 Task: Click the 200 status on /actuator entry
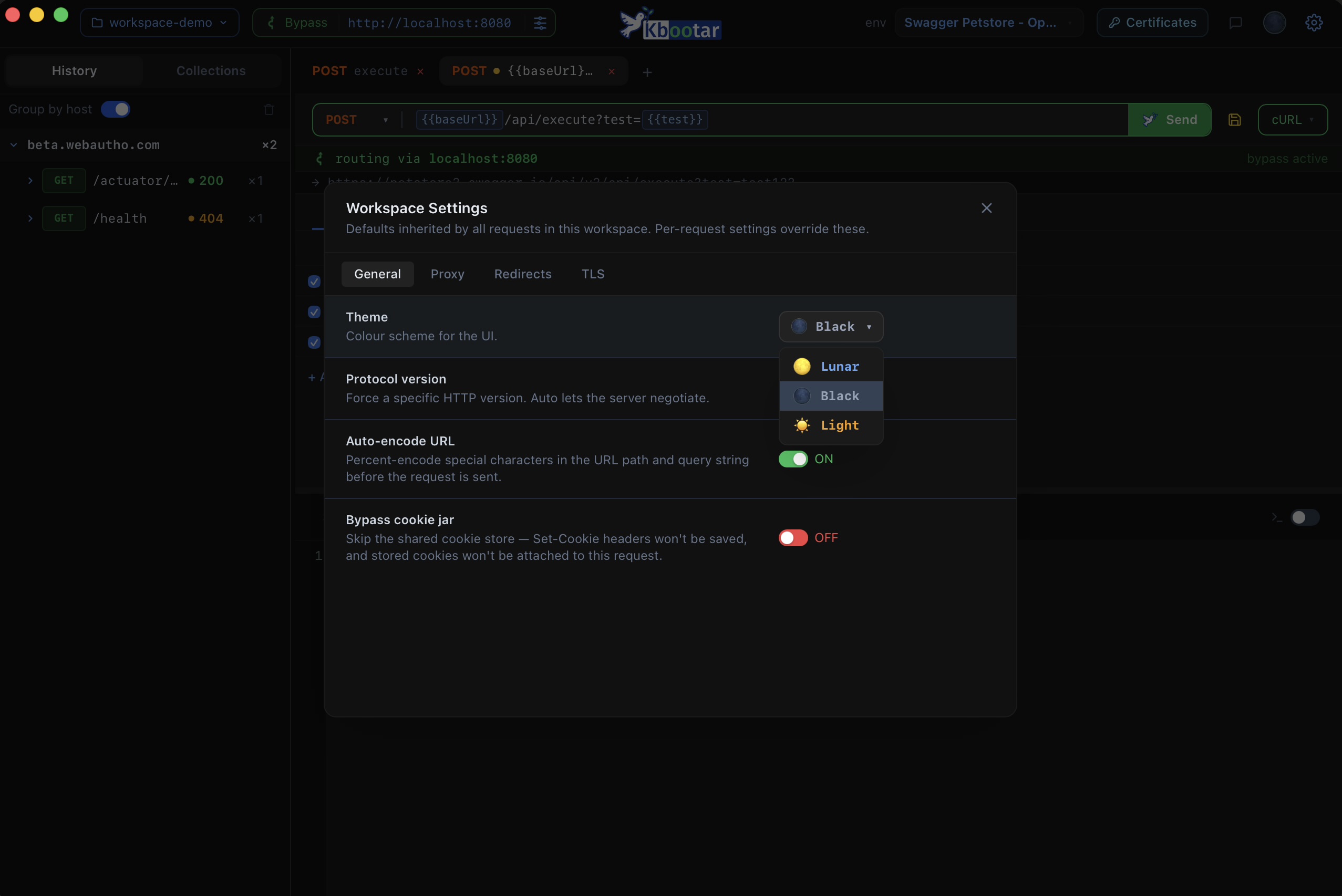click(207, 181)
